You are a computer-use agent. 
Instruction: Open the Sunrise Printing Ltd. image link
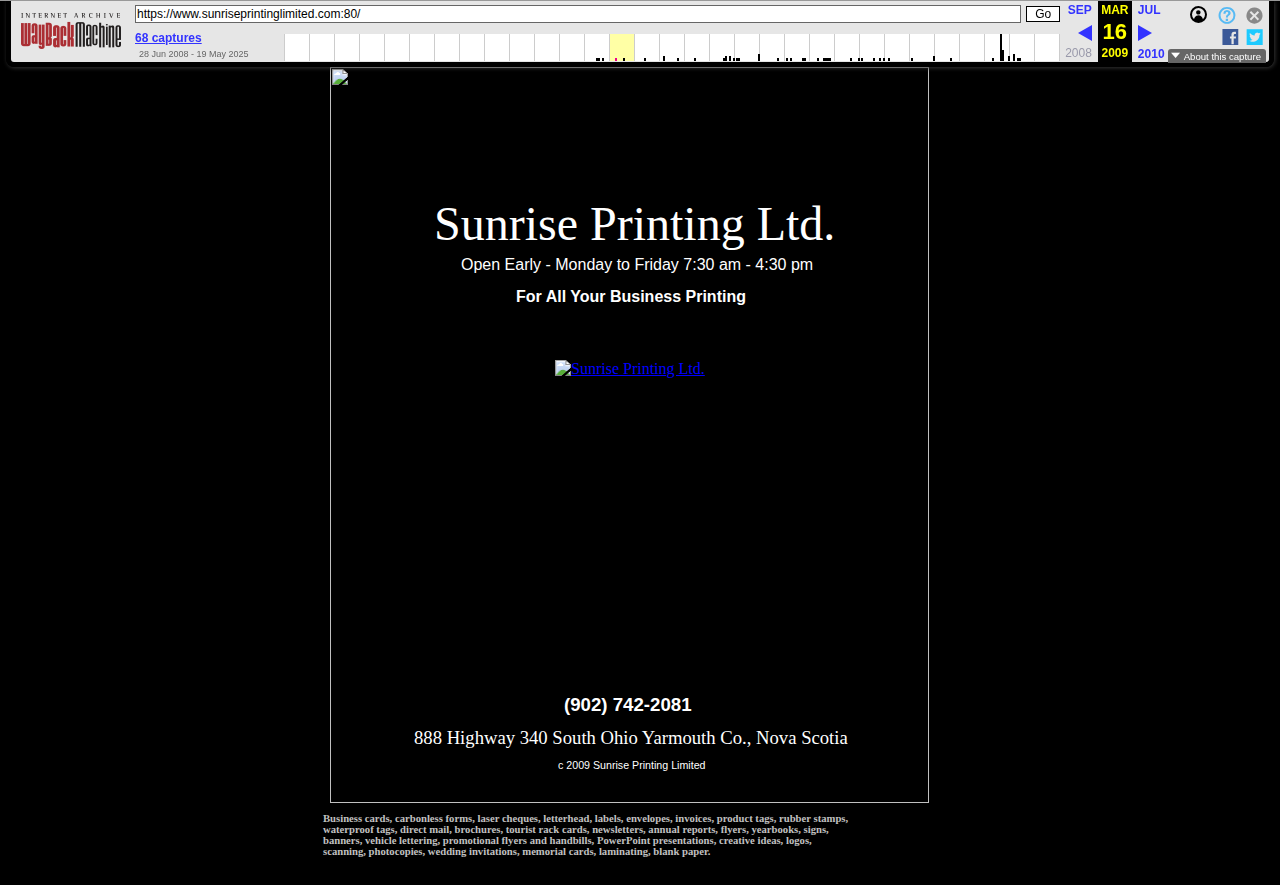(x=629, y=369)
